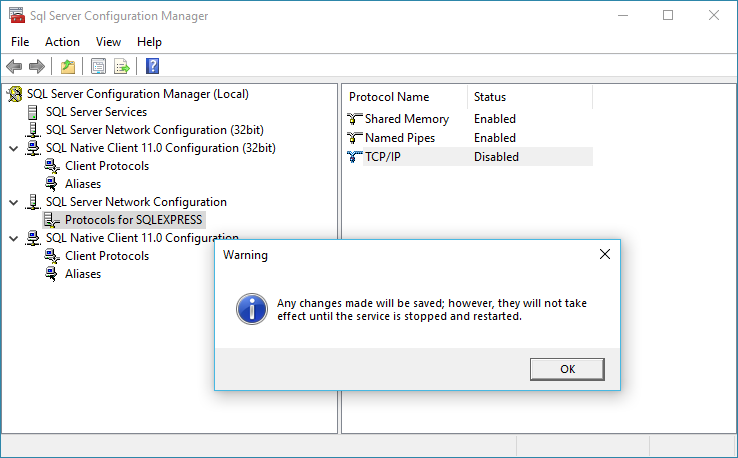Click Enabled status for Named Pipes
The height and width of the screenshot is (458, 738).
point(495,138)
